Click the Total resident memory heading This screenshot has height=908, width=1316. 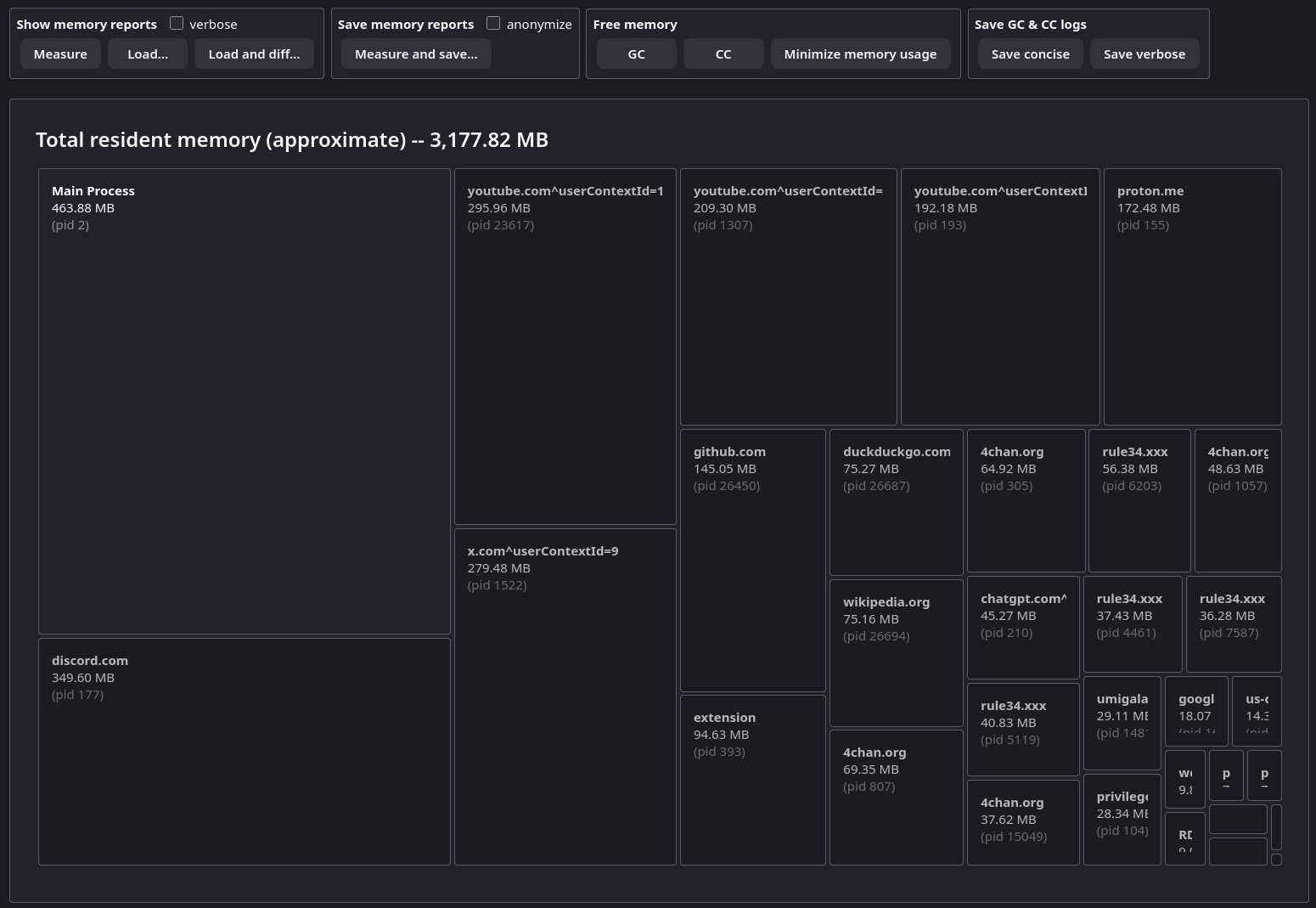pyautogui.click(x=292, y=139)
